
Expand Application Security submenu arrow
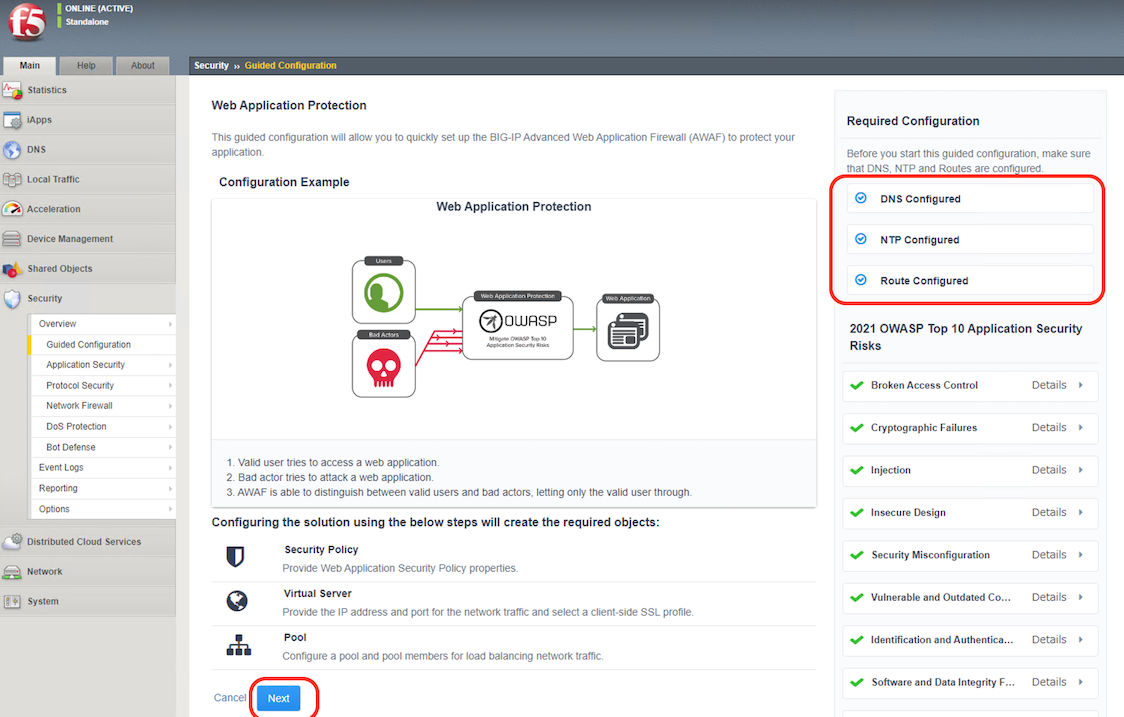170,365
